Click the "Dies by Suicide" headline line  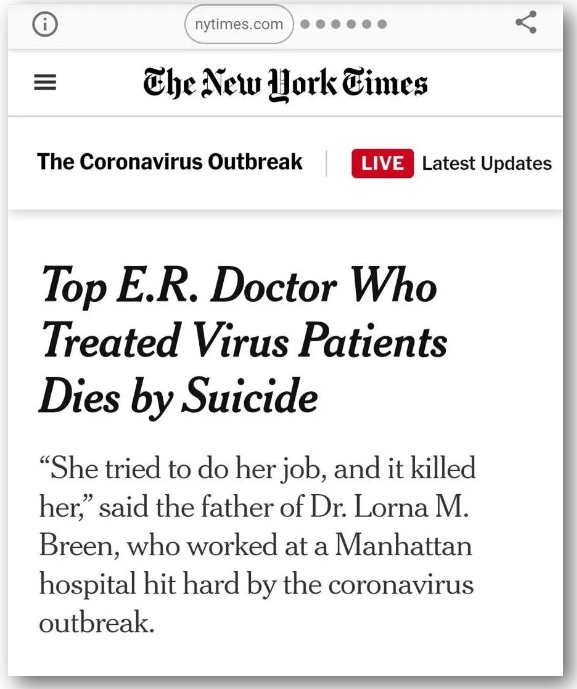pyautogui.click(x=178, y=395)
